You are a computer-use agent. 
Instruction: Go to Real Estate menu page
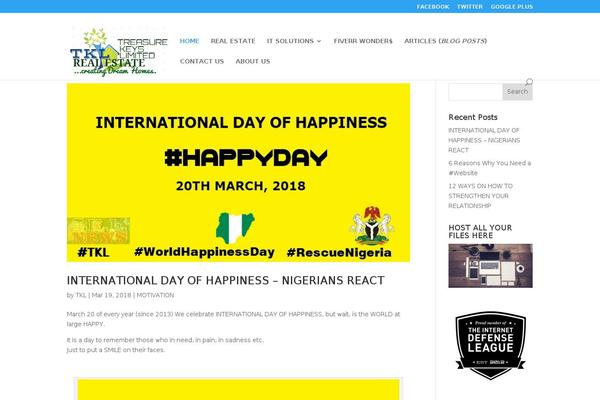point(233,41)
